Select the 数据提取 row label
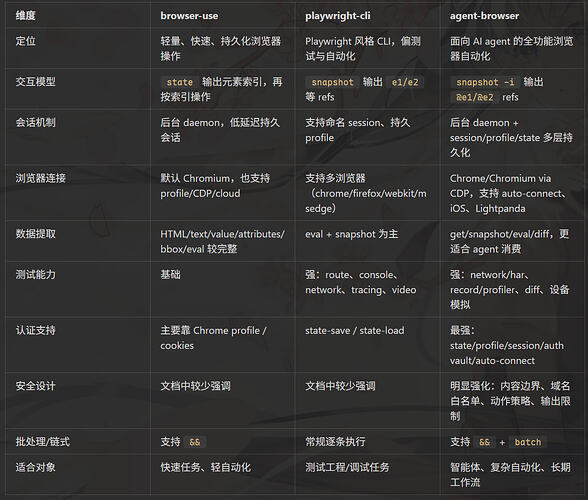The width and height of the screenshot is (588, 500). coord(35,234)
